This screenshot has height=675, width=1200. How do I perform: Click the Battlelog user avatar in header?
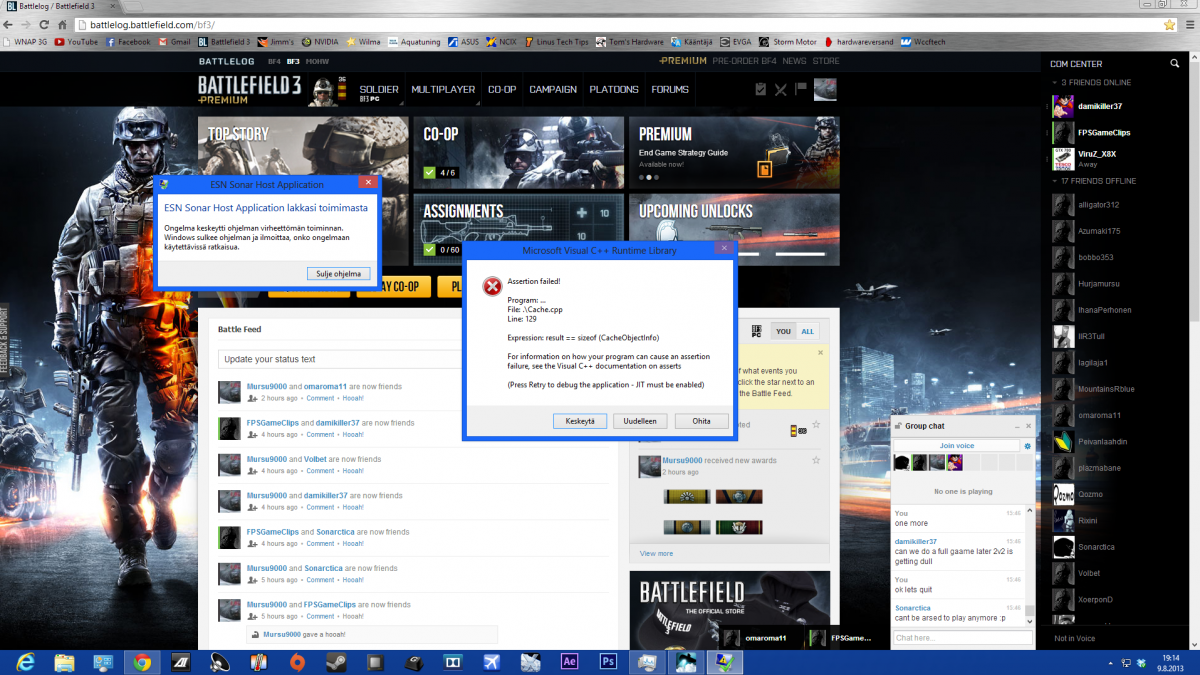(x=824, y=90)
